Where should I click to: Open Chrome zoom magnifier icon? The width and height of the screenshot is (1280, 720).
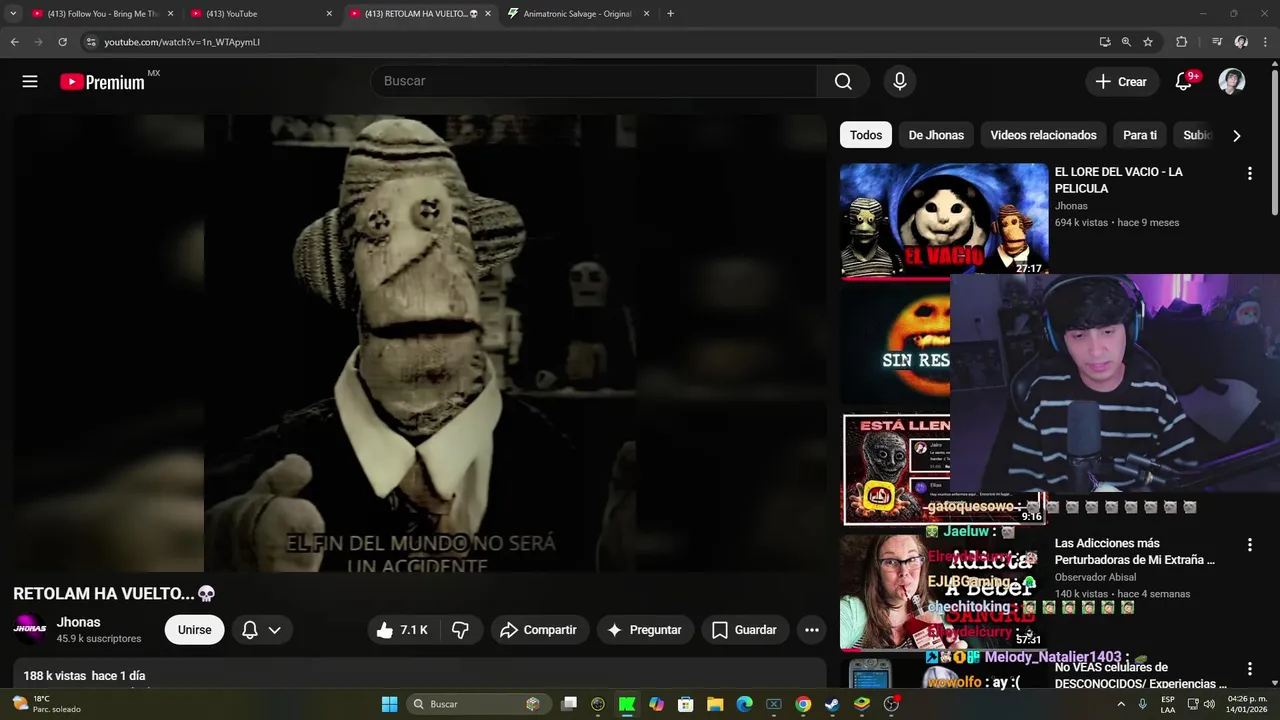[x=1126, y=42]
